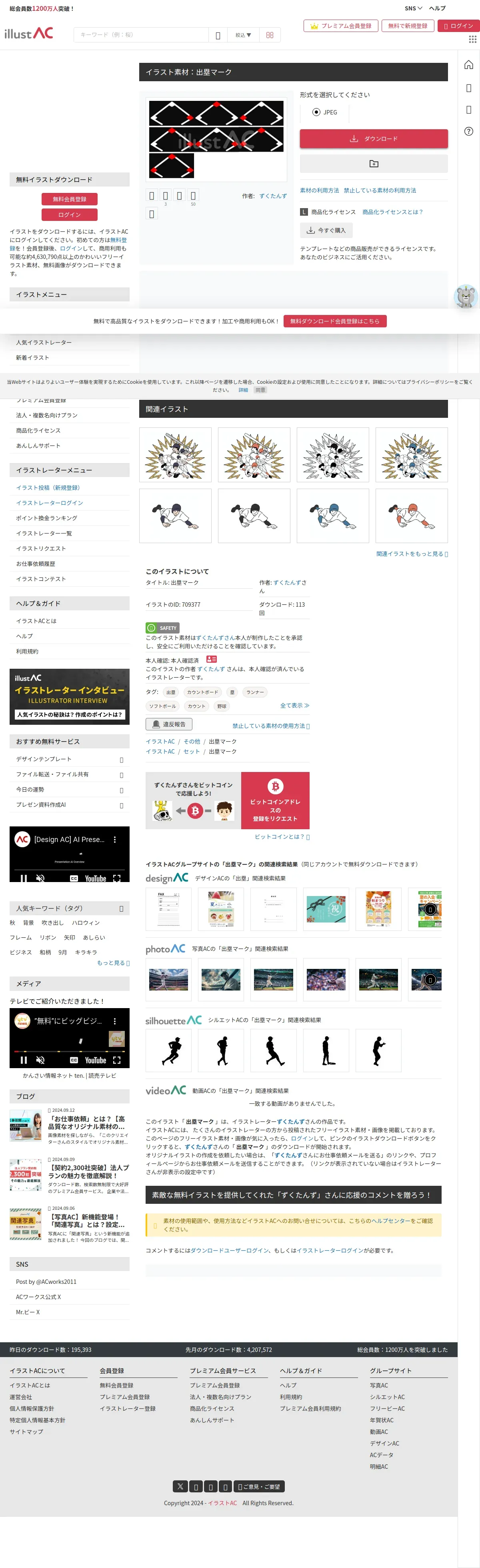This screenshot has height=1568, width=480.
Task: Click the ハロウィン popular keyword
Action: (86, 923)
